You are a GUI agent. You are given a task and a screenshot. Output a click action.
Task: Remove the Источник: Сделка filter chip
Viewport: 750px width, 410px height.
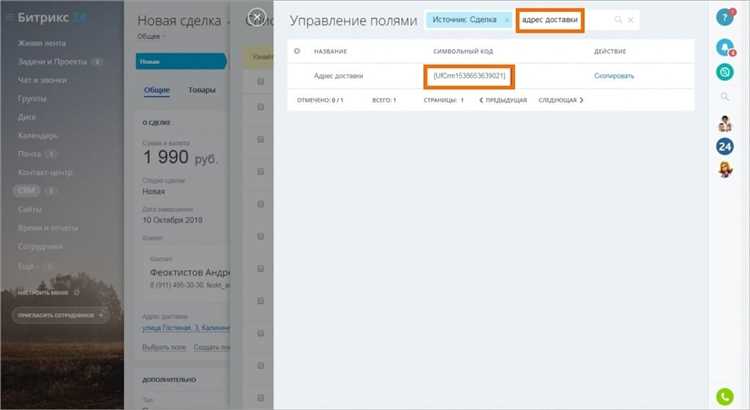pos(507,20)
